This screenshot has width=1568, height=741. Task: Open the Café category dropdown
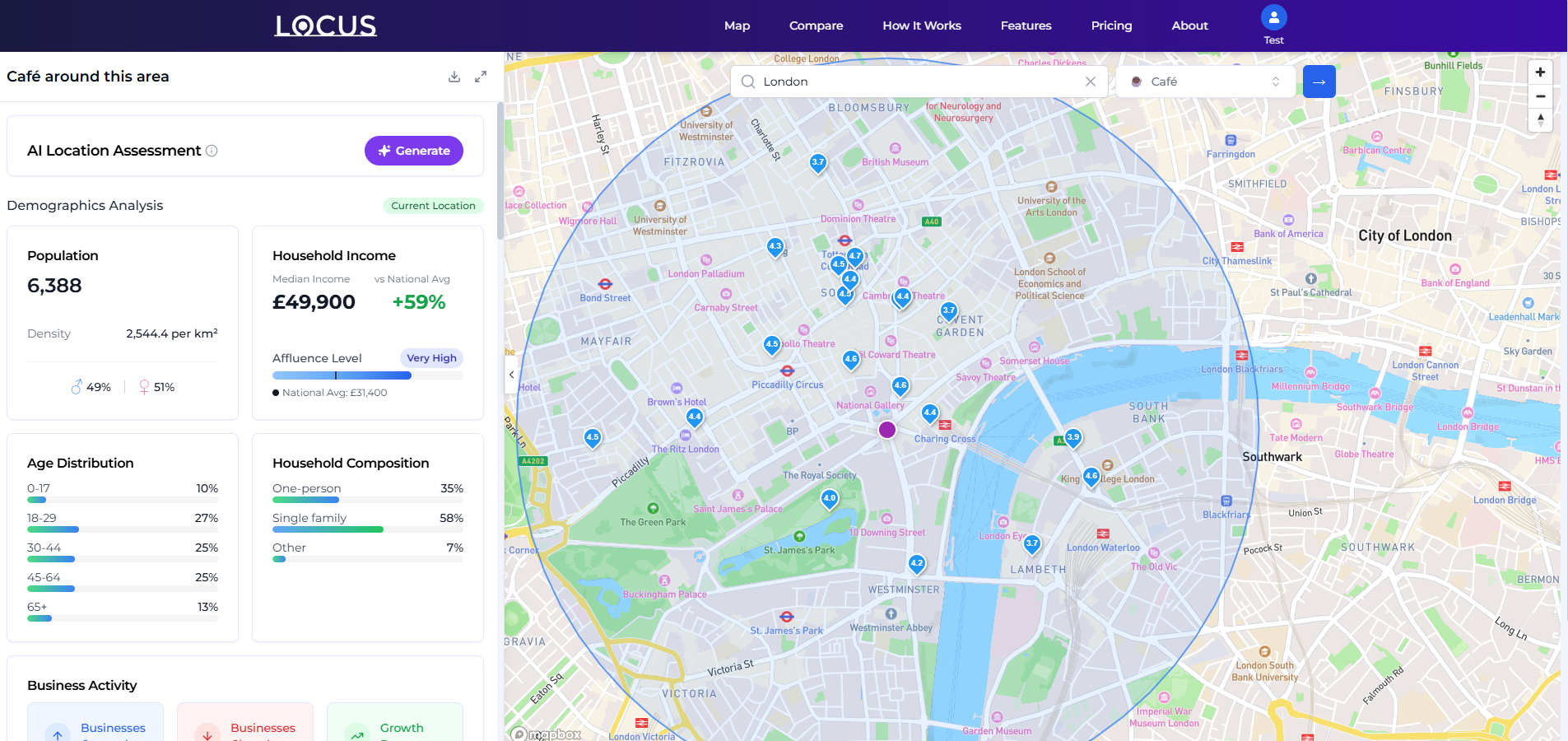click(x=1206, y=82)
